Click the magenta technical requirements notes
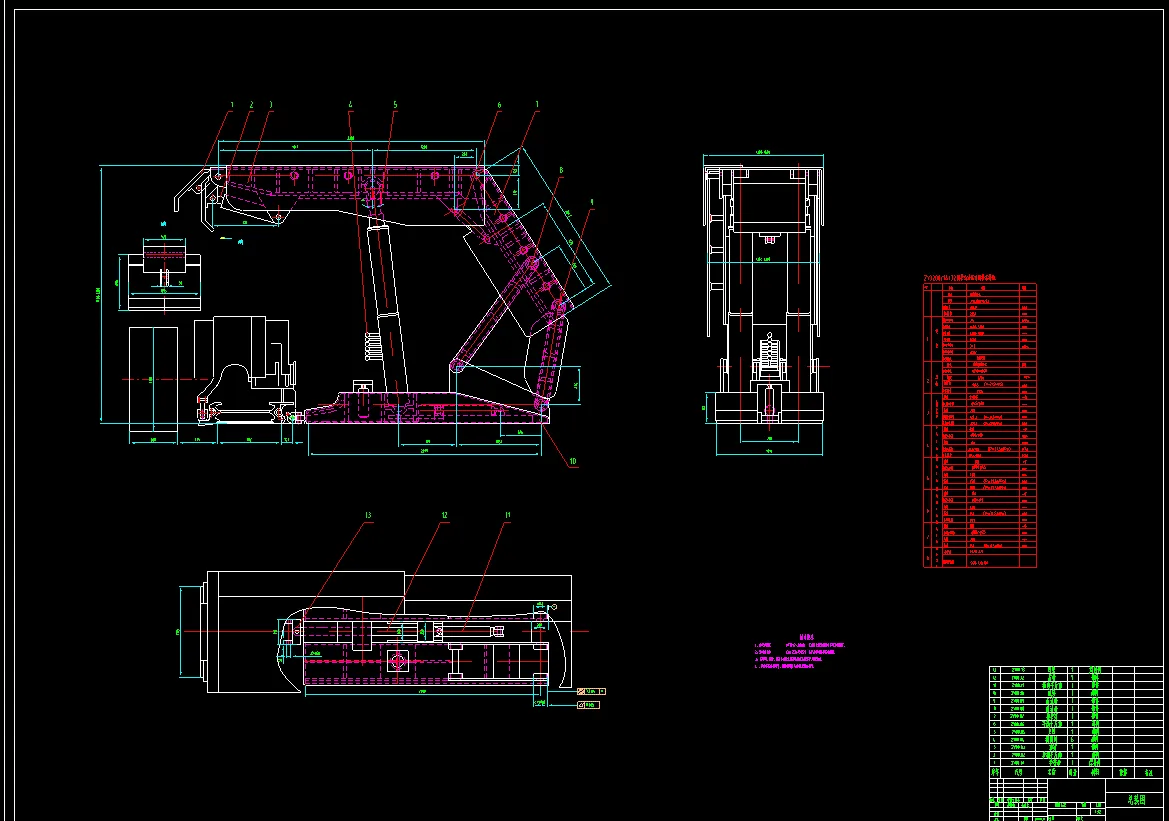 coord(800,652)
